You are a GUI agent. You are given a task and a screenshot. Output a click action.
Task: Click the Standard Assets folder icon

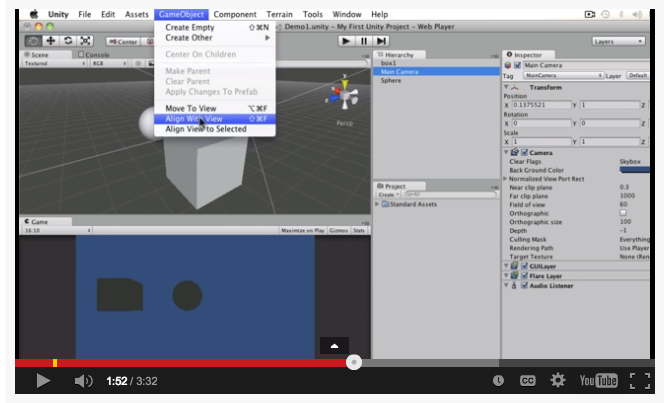coord(385,204)
